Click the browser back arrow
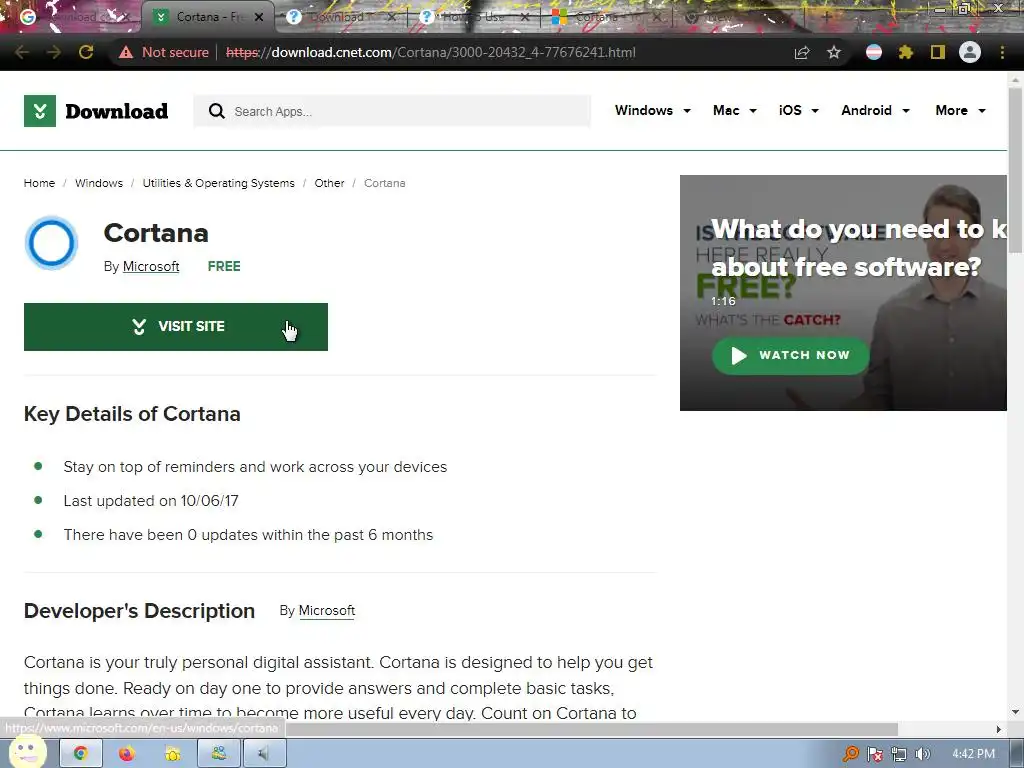 [x=22, y=52]
